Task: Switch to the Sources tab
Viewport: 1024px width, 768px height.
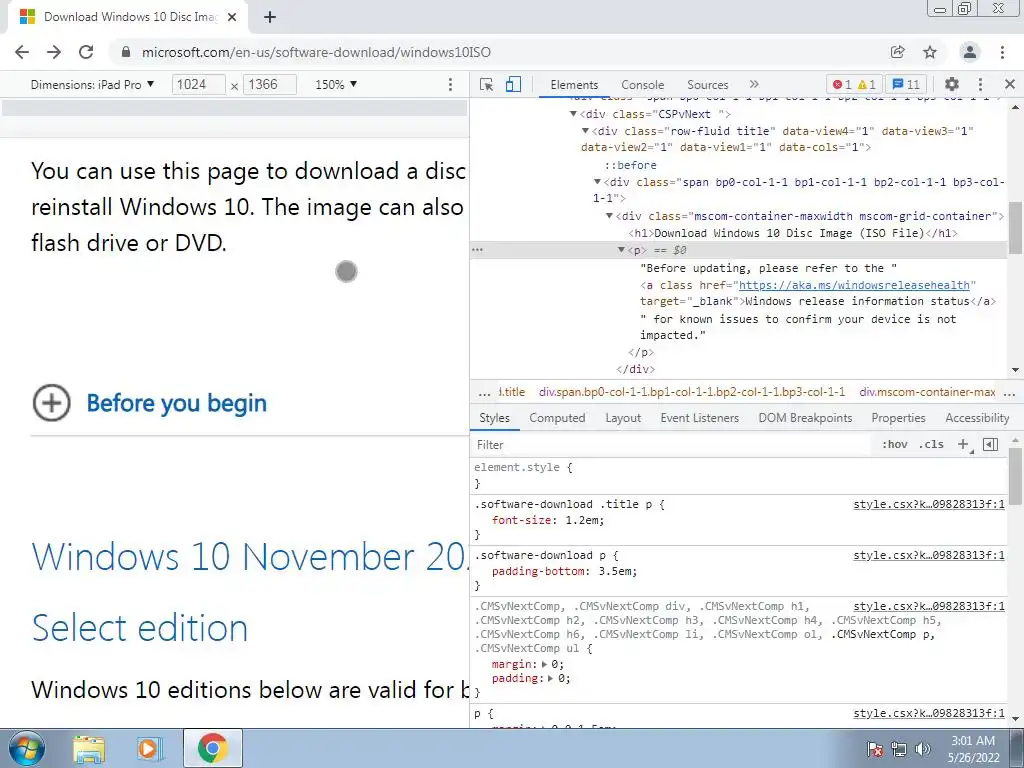Action: click(707, 85)
